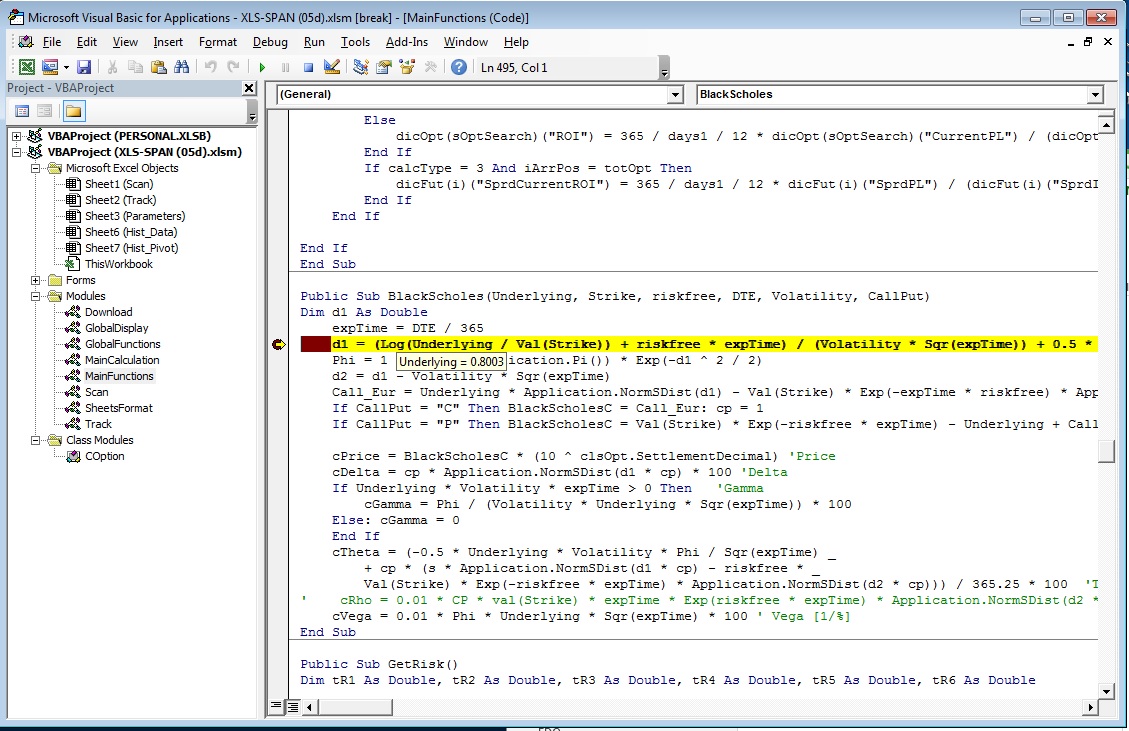This screenshot has height=731, width=1129.
Task: Select Sheet7 (Hist_Pivot) in project tree
Action: tap(131, 248)
